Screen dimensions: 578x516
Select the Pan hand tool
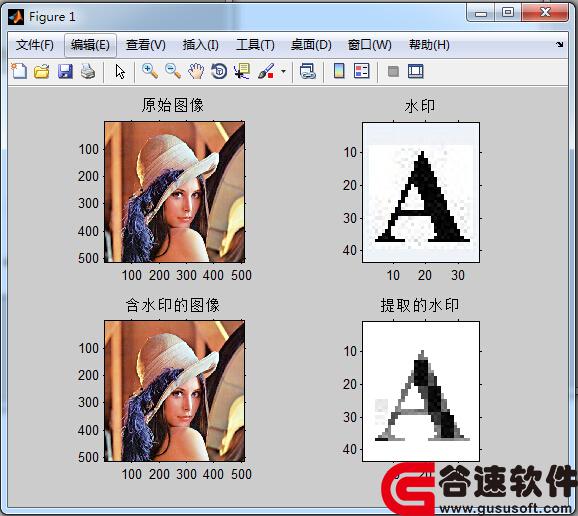[196, 71]
